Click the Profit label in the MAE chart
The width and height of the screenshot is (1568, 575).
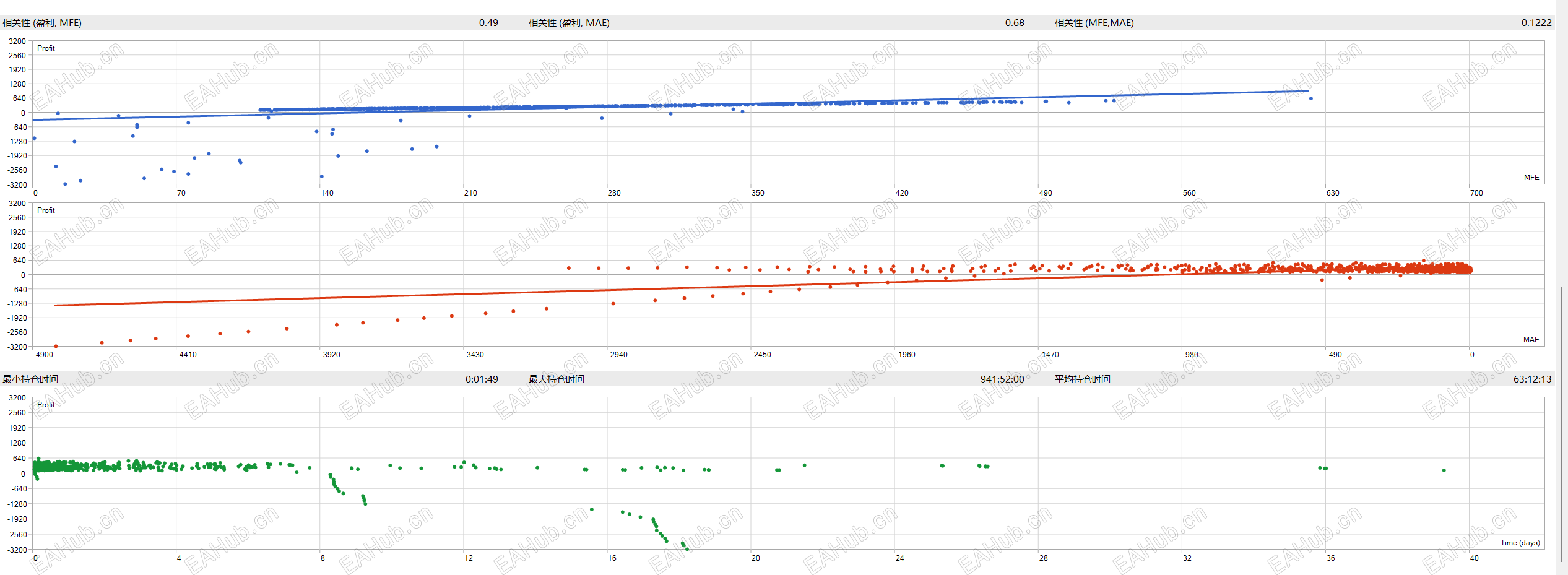pyautogui.click(x=46, y=210)
